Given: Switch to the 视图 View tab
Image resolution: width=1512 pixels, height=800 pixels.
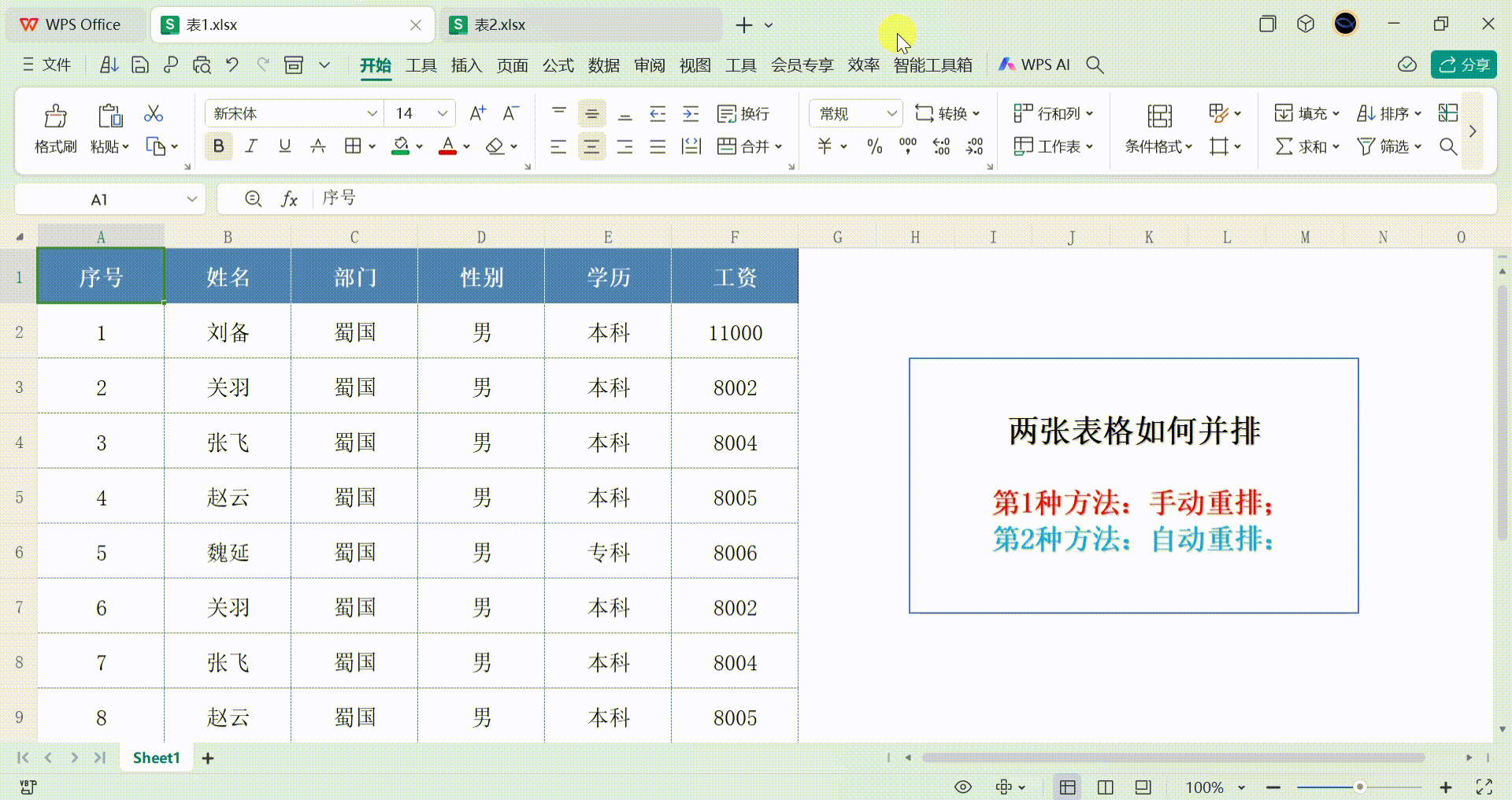Looking at the screenshot, I should point(695,65).
